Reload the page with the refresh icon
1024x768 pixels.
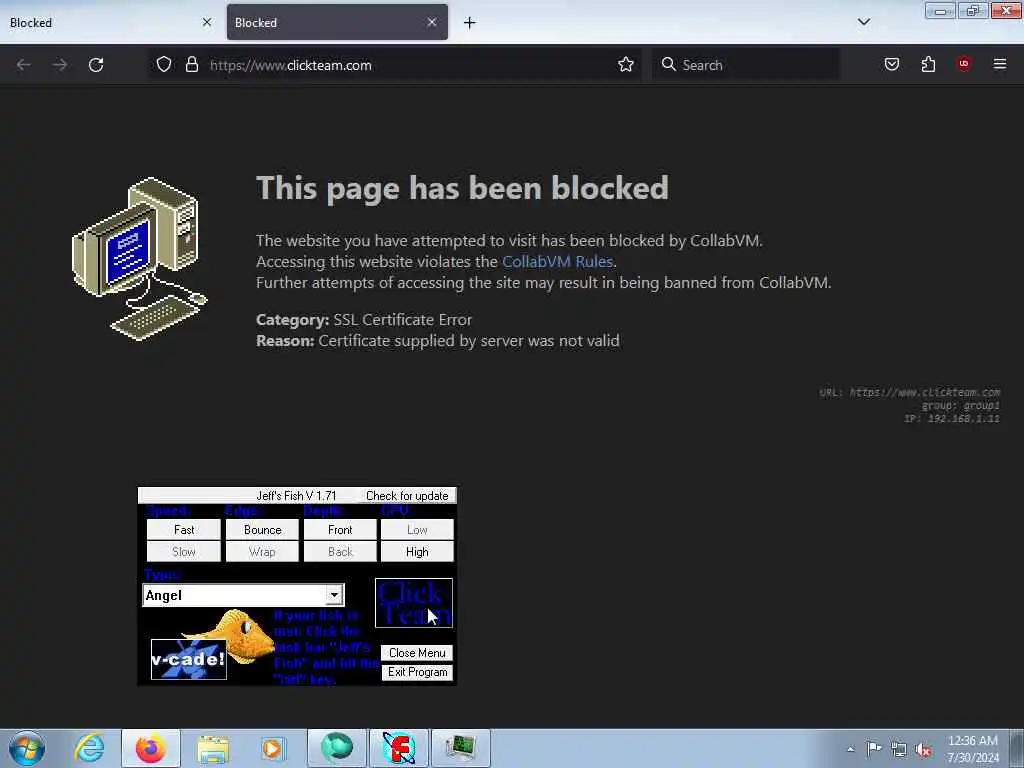tap(96, 65)
